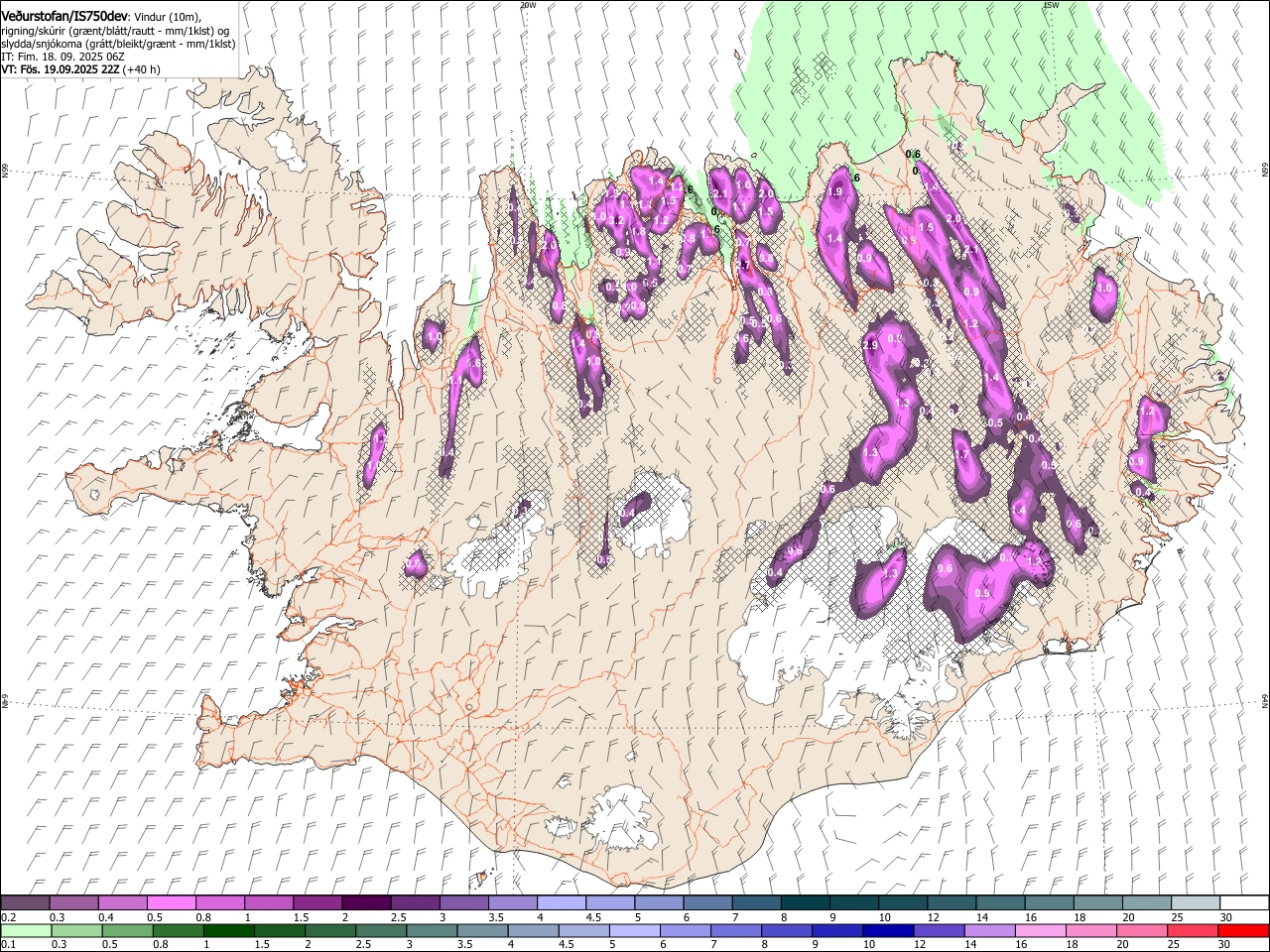Click the 'rigning/skúrir' description line
1270x952 pixels.
point(115,31)
